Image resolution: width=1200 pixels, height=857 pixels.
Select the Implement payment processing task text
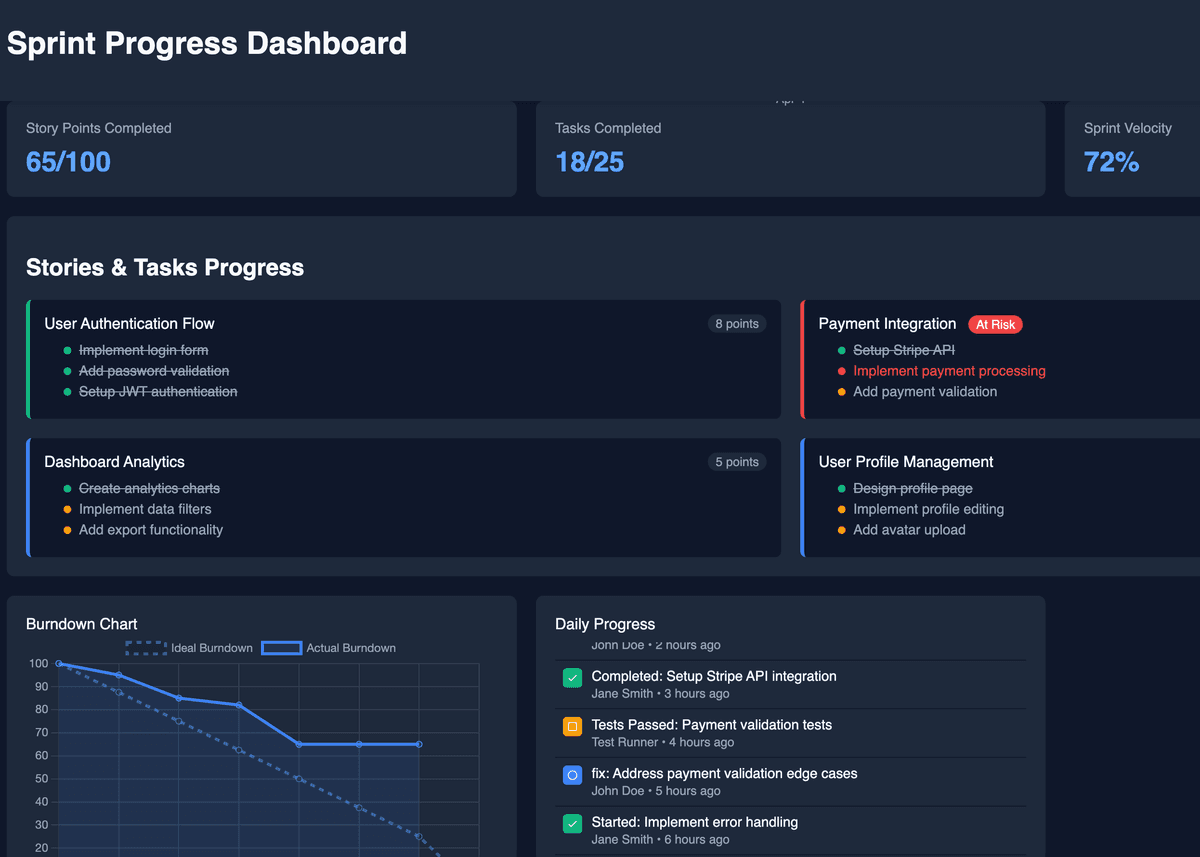950,371
